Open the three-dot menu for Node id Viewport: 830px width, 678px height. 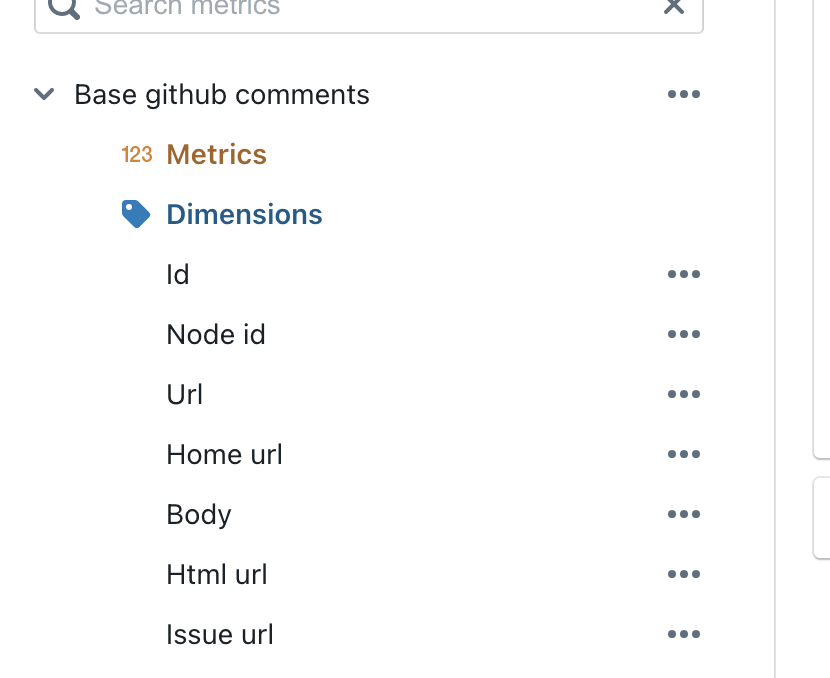click(684, 334)
